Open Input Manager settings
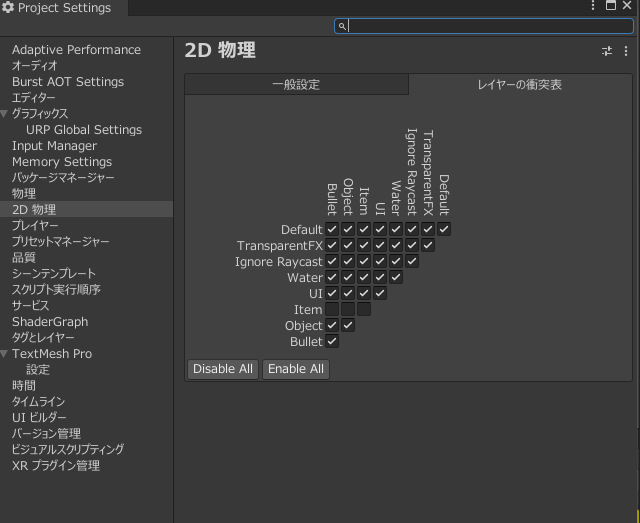The height and width of the screenshot is (523, 640). 54,146
